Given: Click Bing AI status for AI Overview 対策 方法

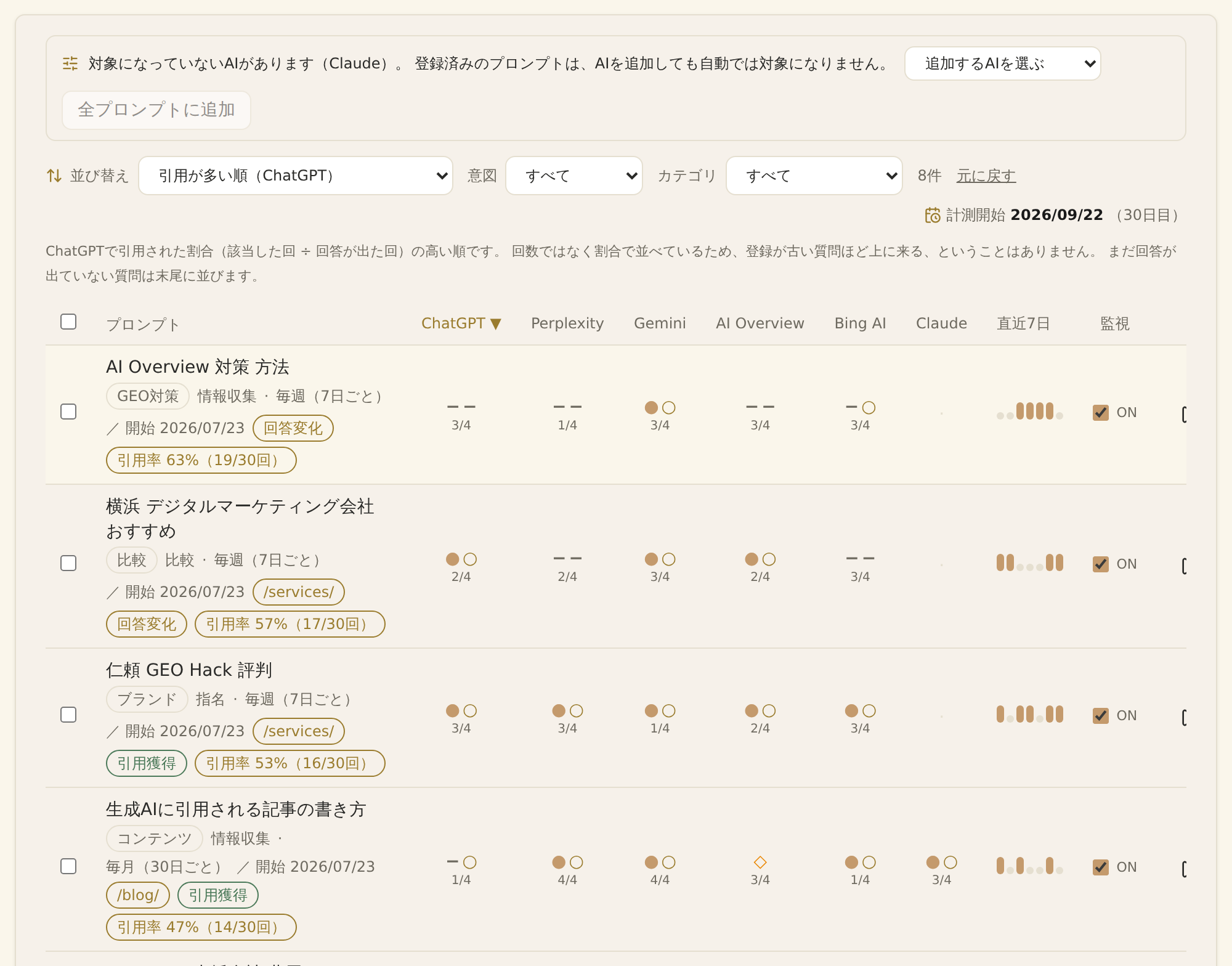Looking at the screenshot, I should coord(860,408).
